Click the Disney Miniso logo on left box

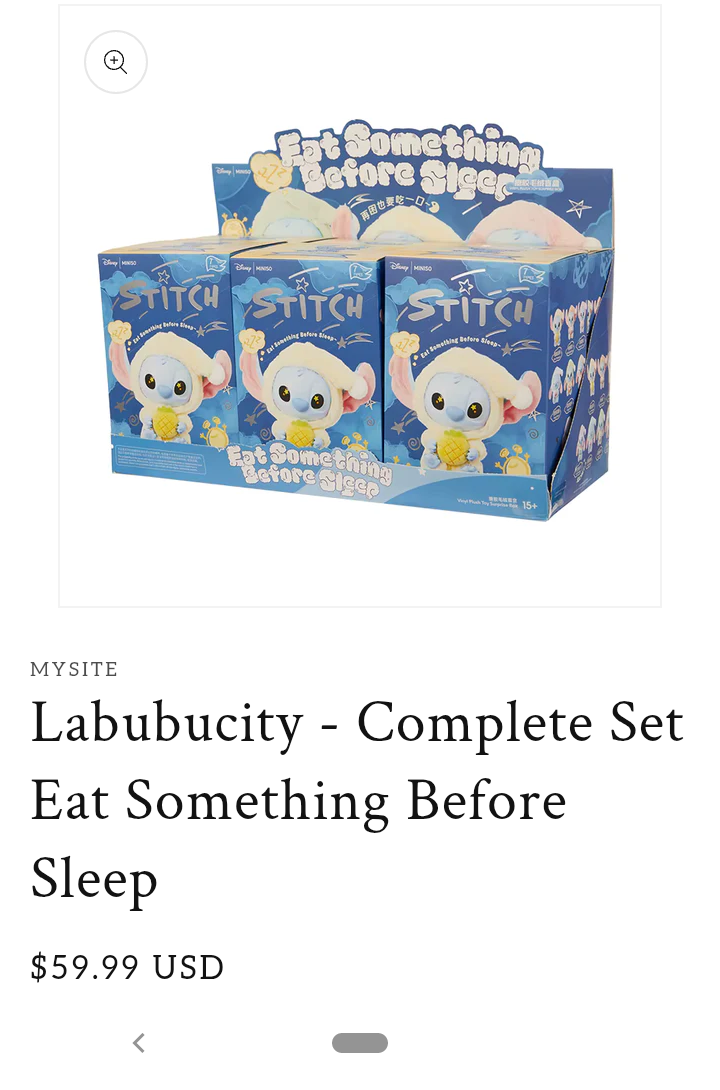120,263
